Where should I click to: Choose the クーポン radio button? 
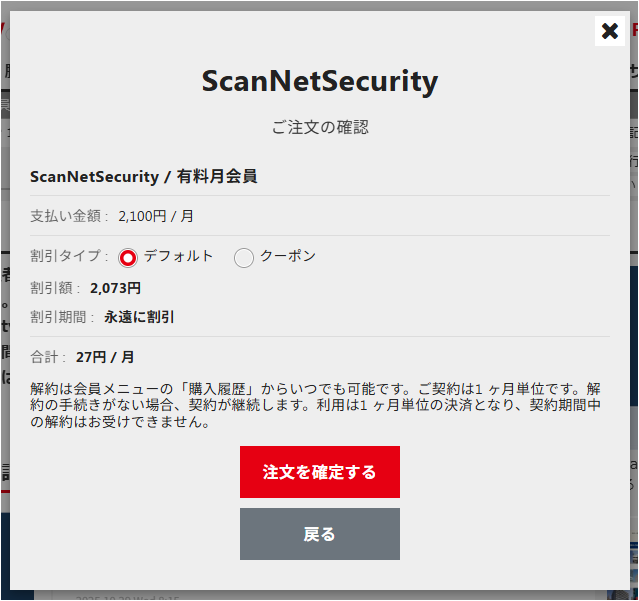[244, 258]
